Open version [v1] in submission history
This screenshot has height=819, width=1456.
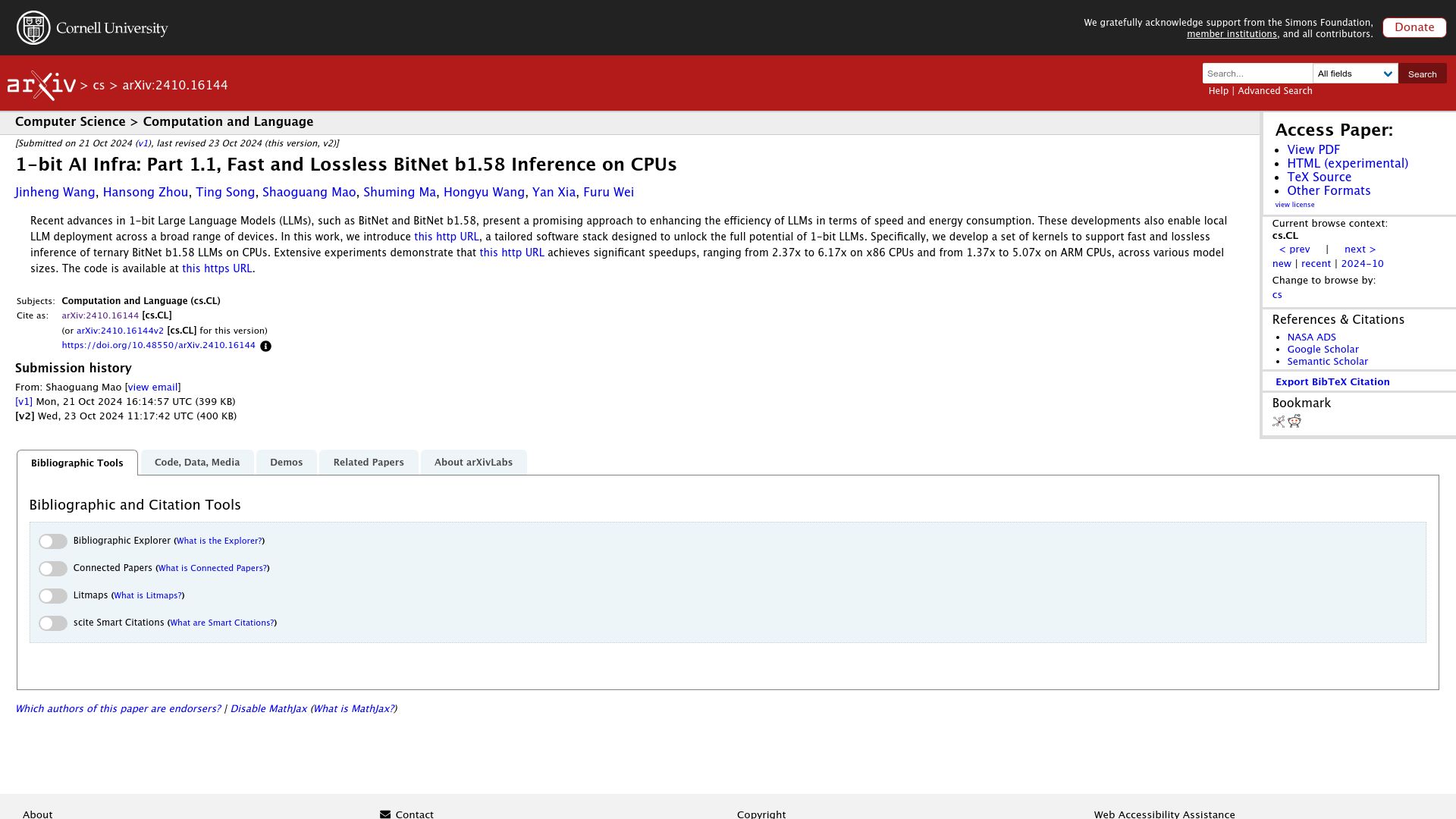click(x=24, y=402)
